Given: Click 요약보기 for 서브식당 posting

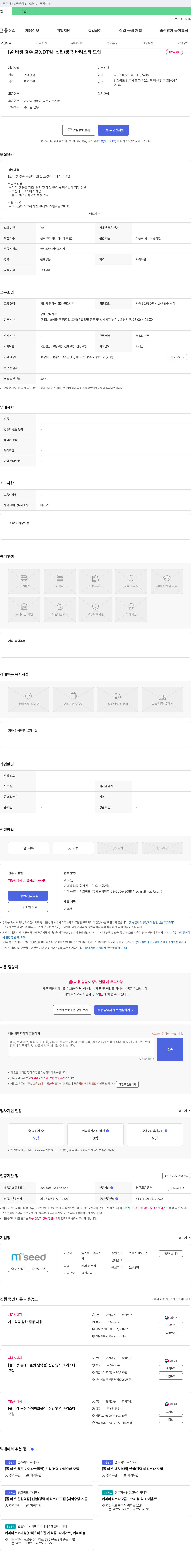Looking at the screenshot, I should (x=171, y=1325).
